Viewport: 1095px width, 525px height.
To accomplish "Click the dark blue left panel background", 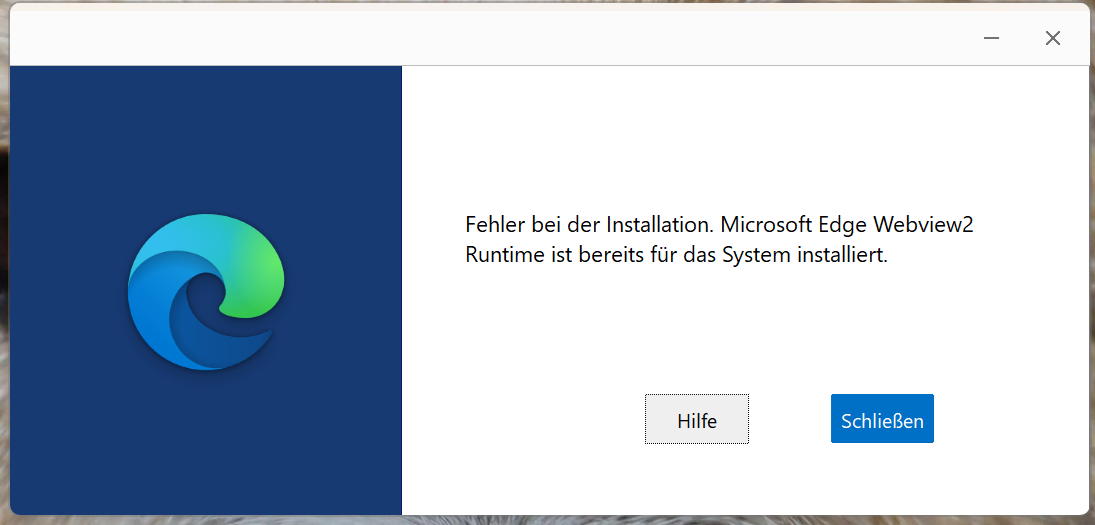I will point(206,140).
